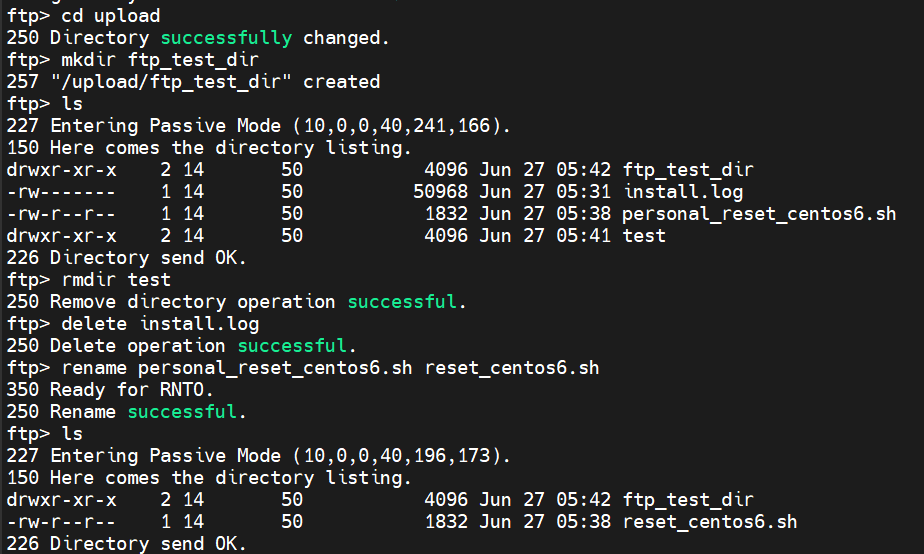Click reset_centos6.sh in the final listing
This screenshot has width=924, height=554.
click(710, 522)
